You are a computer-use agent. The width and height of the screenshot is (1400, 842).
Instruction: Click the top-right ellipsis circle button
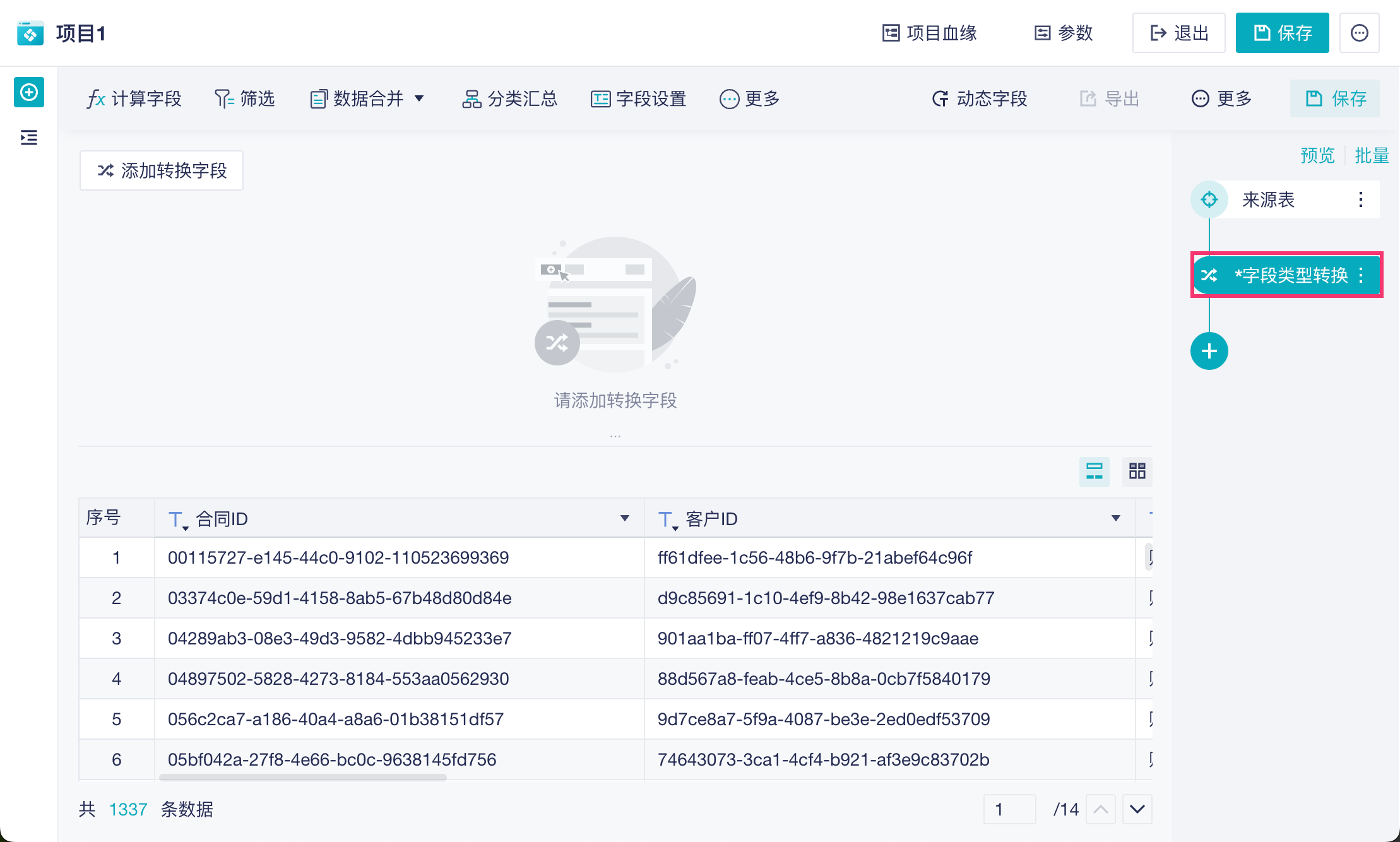coord(1359,33)
